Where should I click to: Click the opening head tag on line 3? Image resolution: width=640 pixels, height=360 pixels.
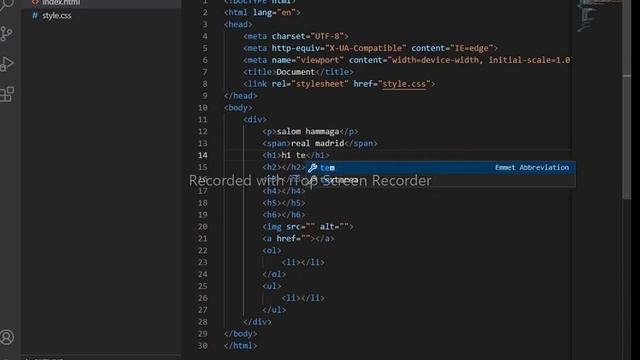click(238, 24)
